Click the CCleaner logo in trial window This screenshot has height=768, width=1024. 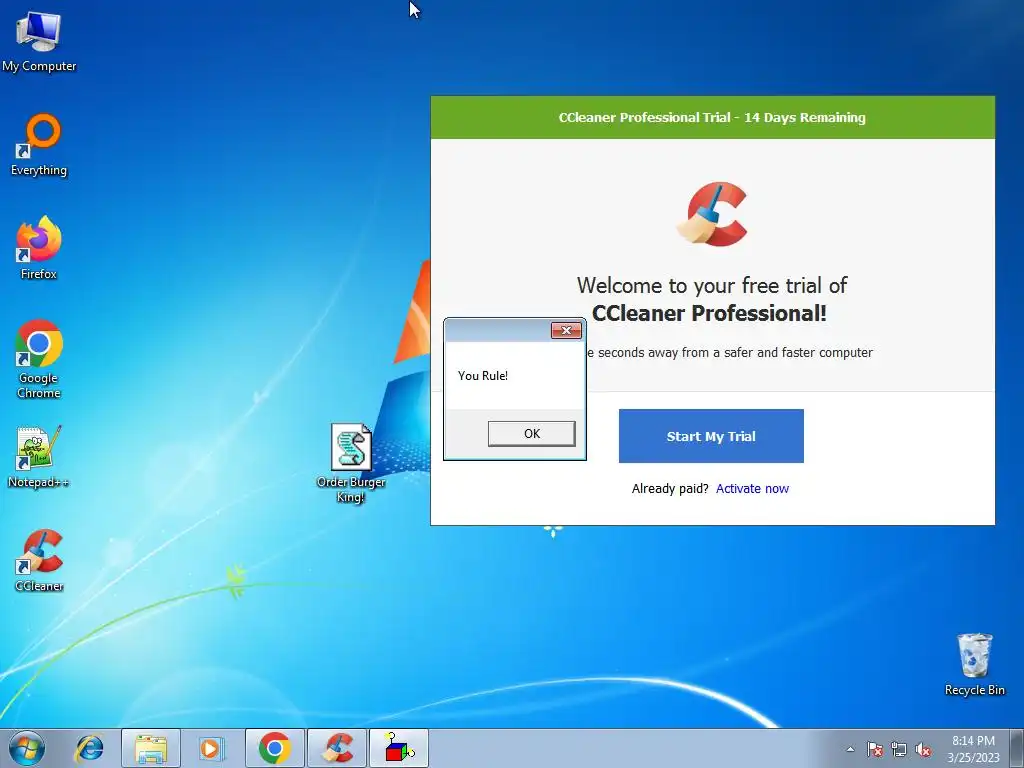click(x=712, y=214)
